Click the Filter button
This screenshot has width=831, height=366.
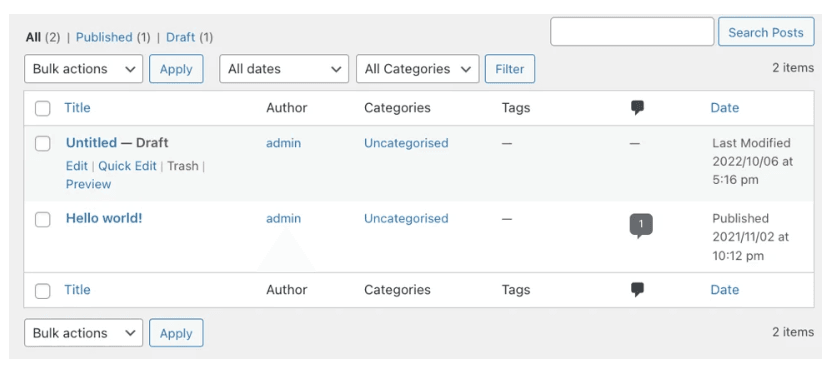[x=510, y=69]
